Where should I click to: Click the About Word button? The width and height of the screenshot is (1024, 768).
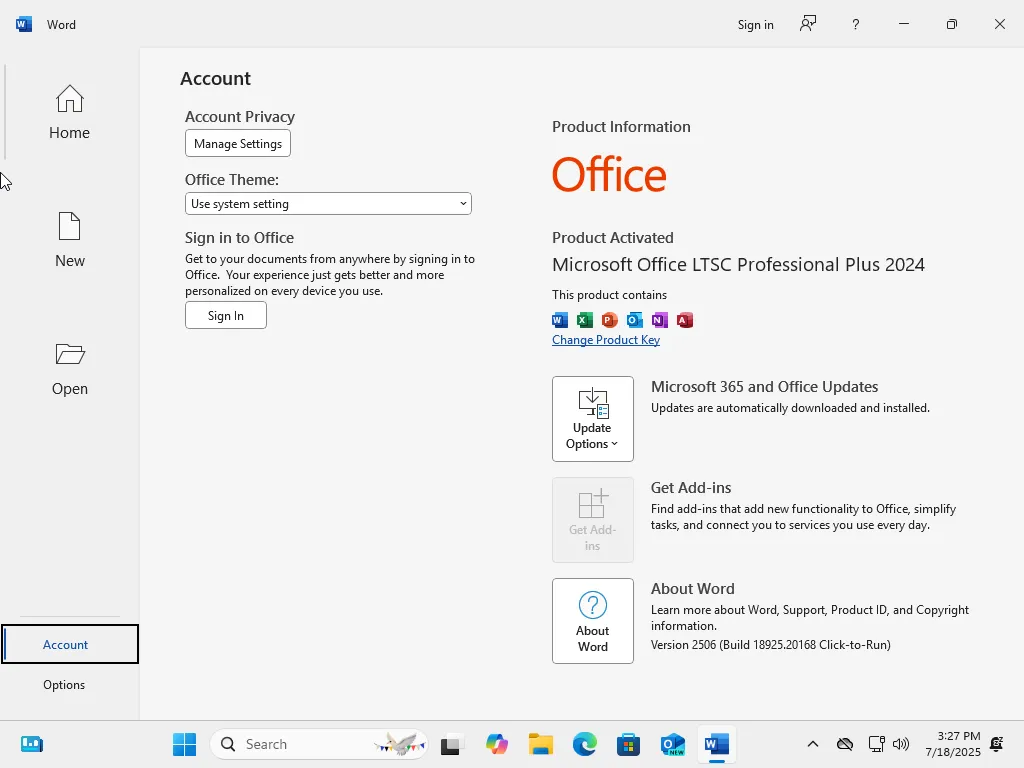(592, 621)
